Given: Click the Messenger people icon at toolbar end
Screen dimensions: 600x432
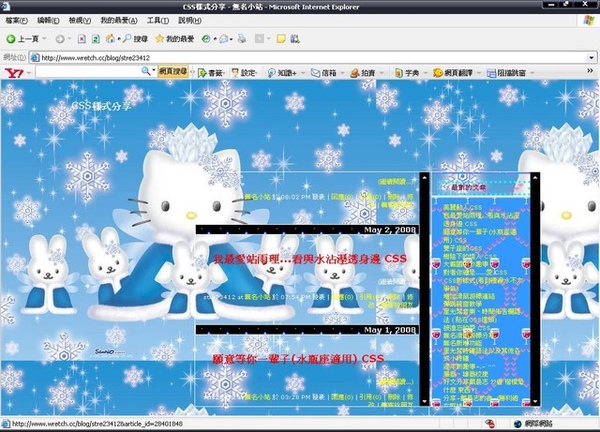Looking at the screenshot, I should click(x=295, y=39).
